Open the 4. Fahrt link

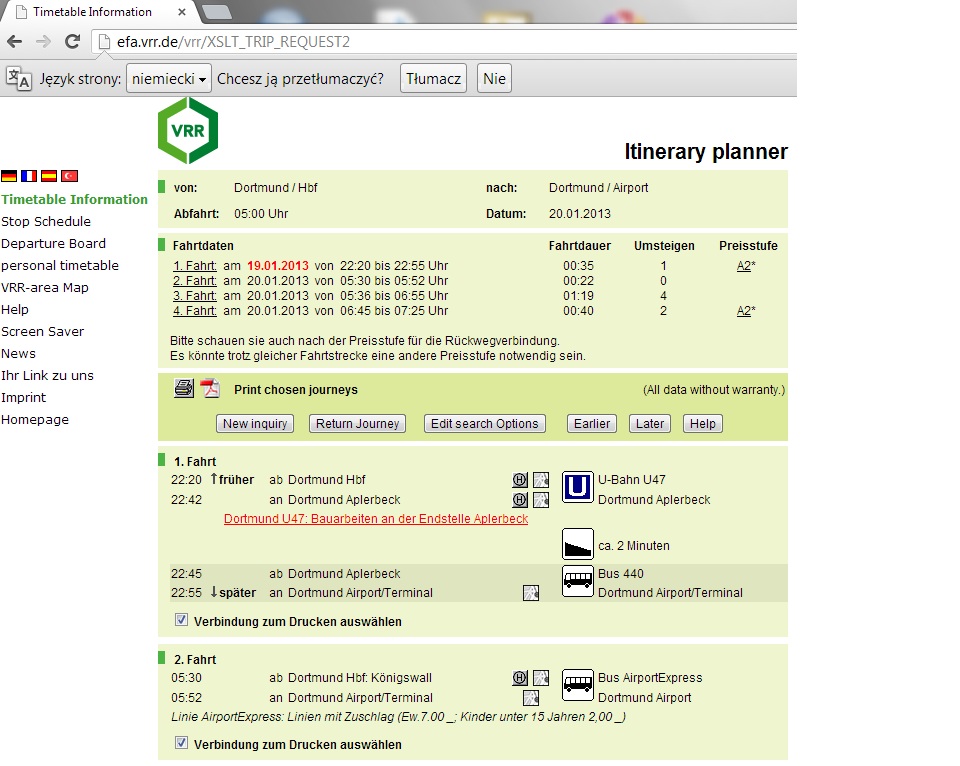tap(195, 310)
